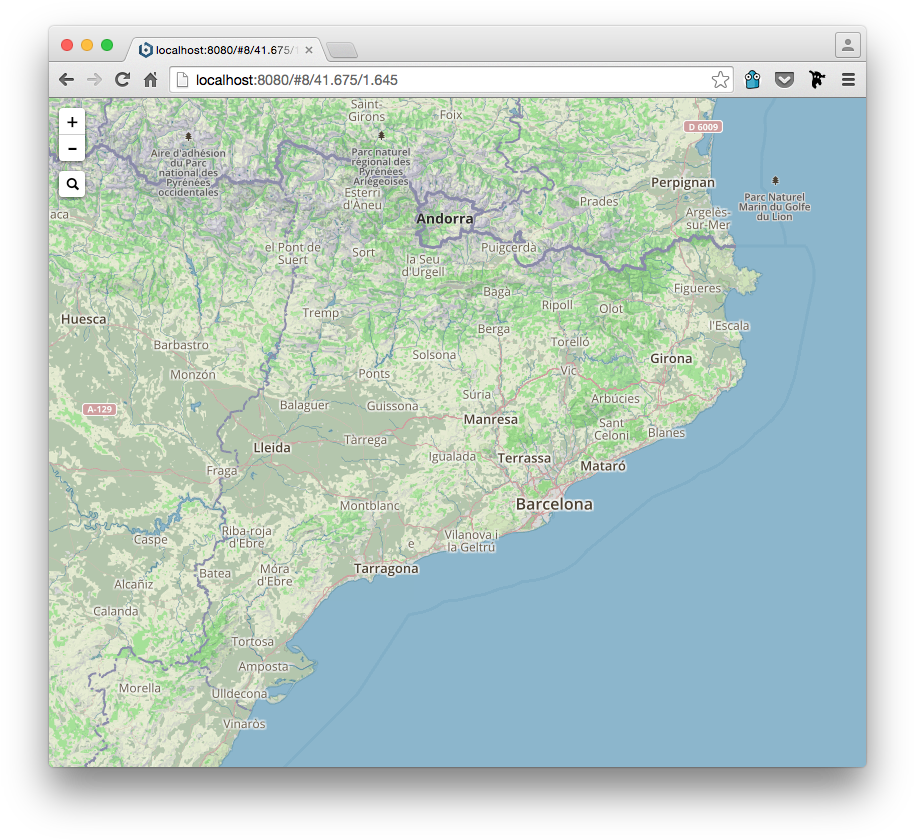Click the browser home icon
The image size is (914, 840).
coord(150,79)
